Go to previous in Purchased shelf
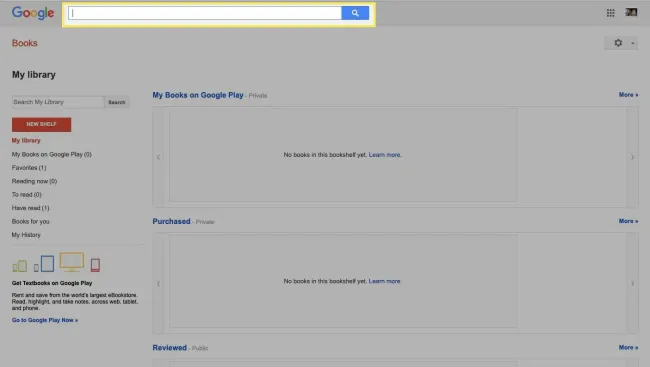This screenshot has width=650, height=367. coord(158,284)
